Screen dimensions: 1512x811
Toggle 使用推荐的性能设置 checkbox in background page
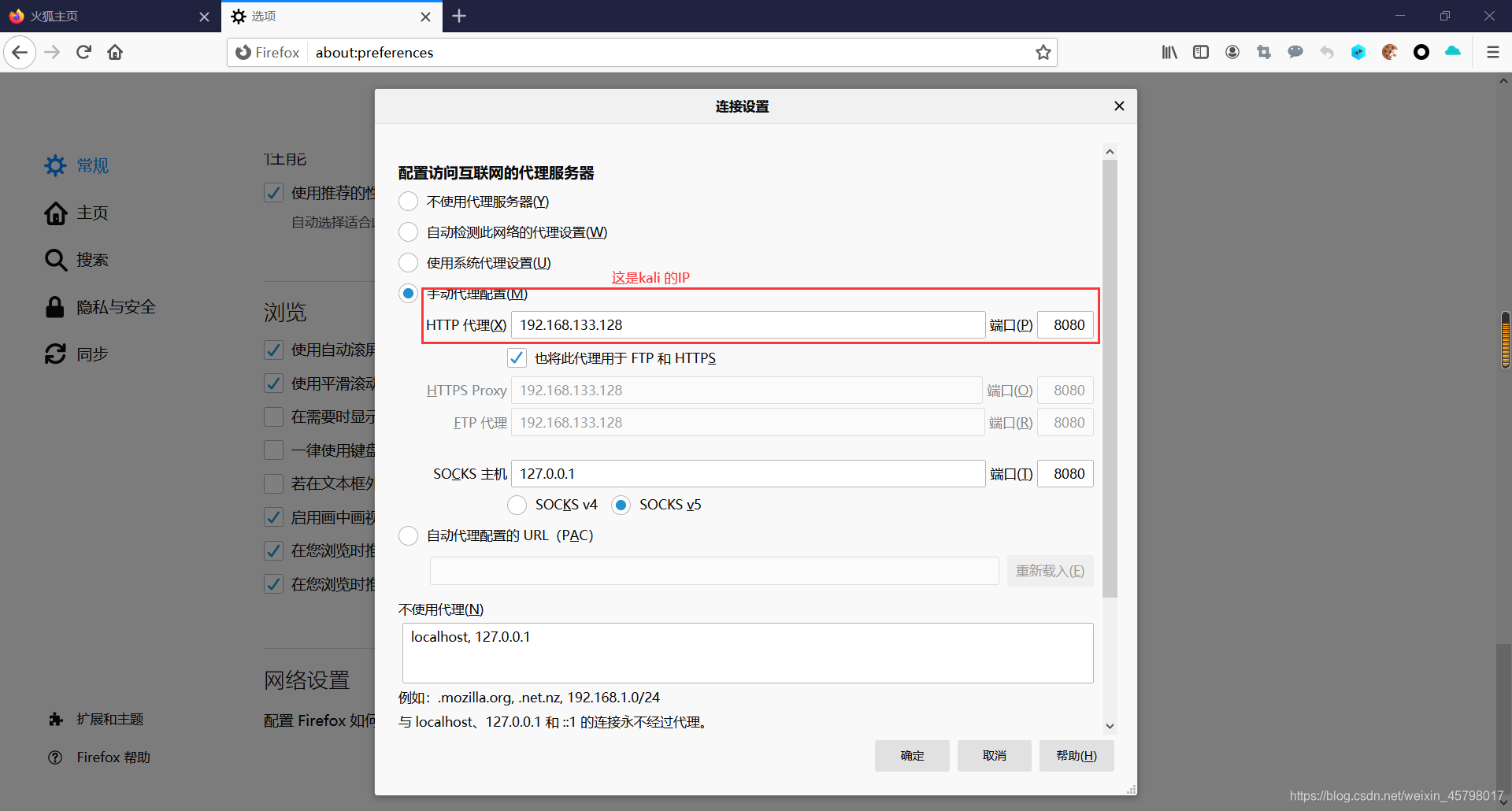tap(273, 193)
